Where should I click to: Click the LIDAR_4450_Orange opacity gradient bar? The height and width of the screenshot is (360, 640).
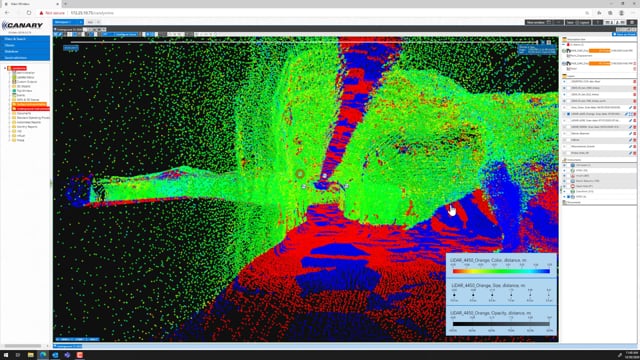tap(501, 324)
